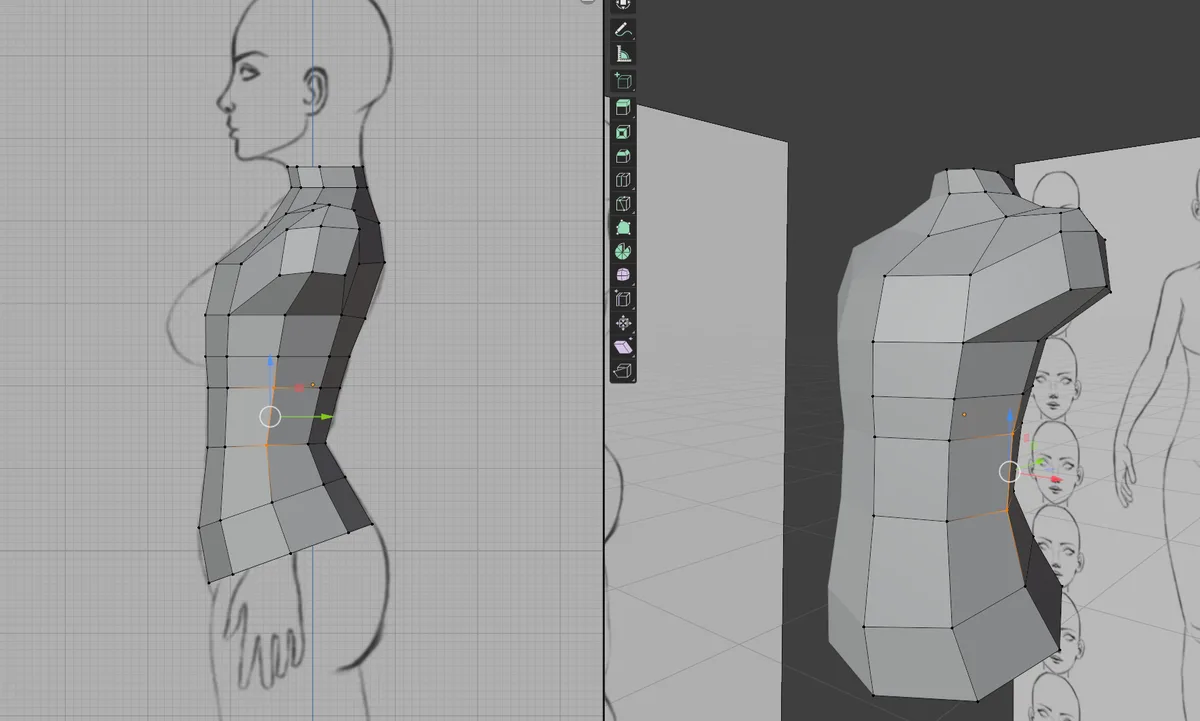Activate the Inset Faces tool
This screenshot has width=1200, height=721.
[x=623, y=132]
